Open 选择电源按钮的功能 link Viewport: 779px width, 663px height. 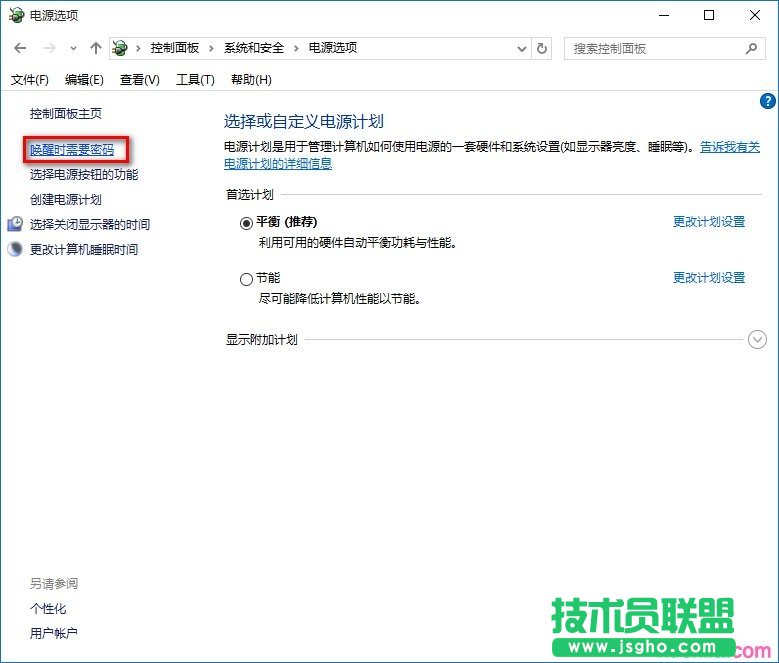coord(84,175)
